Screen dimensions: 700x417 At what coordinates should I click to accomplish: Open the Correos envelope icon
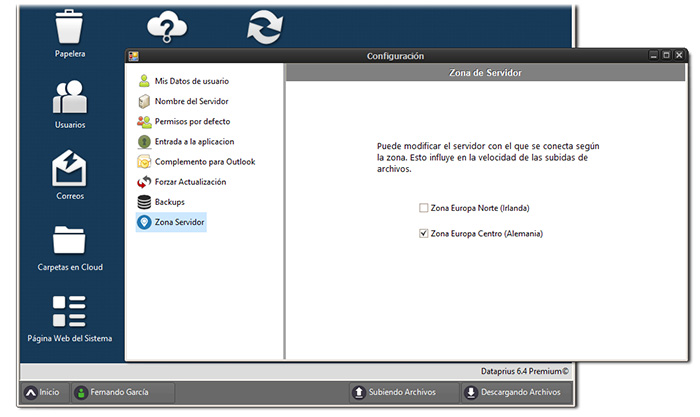[69, 168]
